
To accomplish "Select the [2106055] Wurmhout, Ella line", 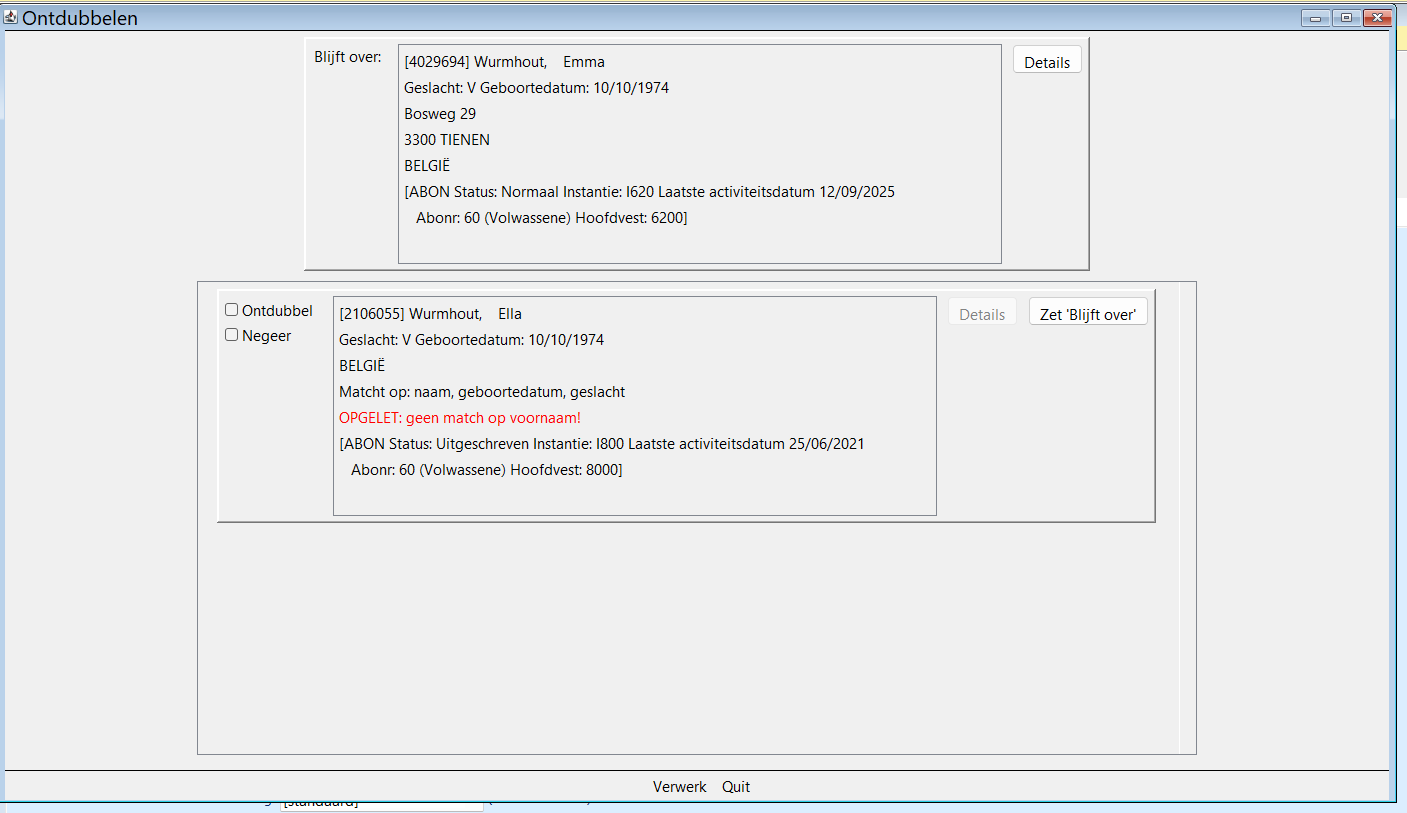I will tap(430, 314).
